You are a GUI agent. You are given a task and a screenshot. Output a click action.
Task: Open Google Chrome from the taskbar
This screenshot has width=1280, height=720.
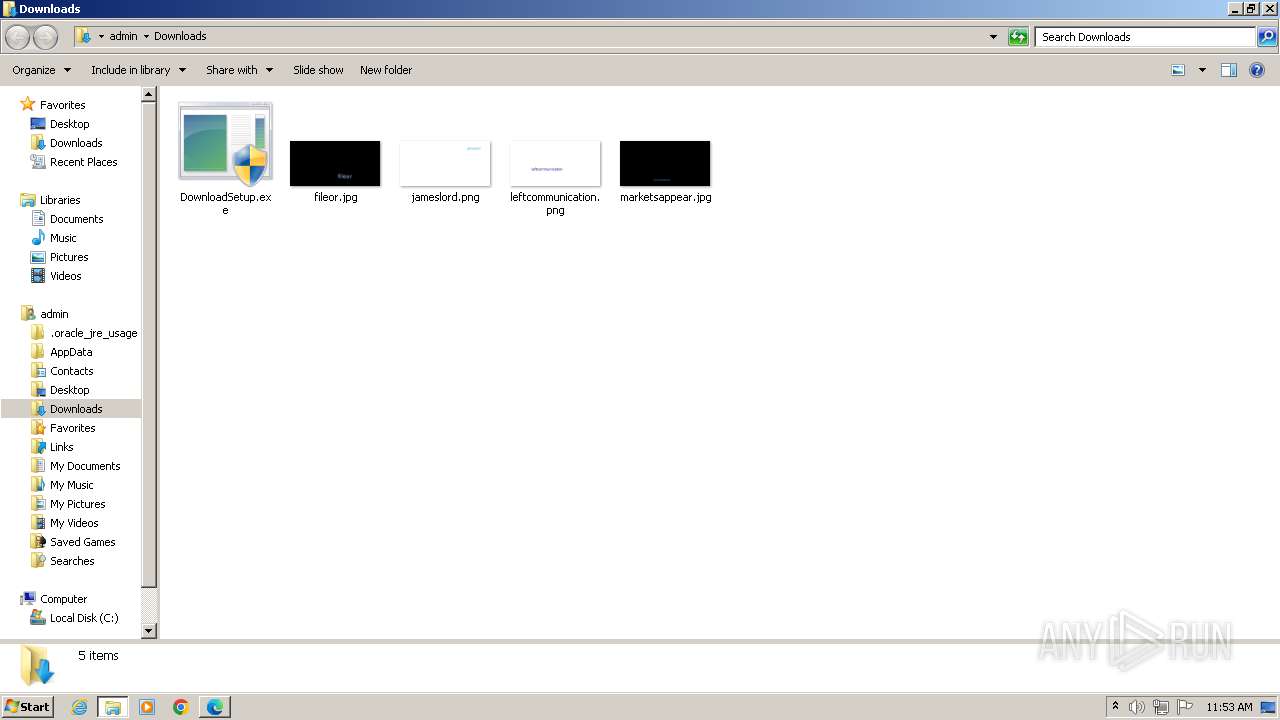[x=181, y=707]
